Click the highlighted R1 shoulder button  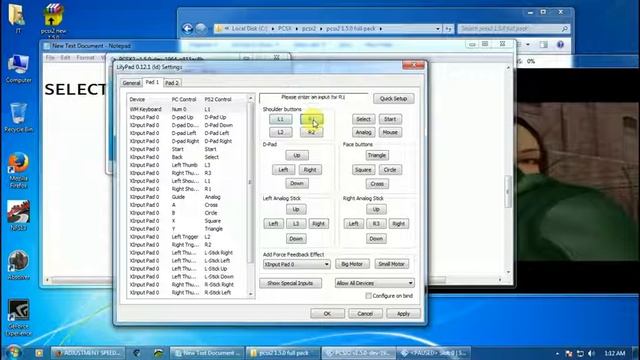[x=312, y=119]
